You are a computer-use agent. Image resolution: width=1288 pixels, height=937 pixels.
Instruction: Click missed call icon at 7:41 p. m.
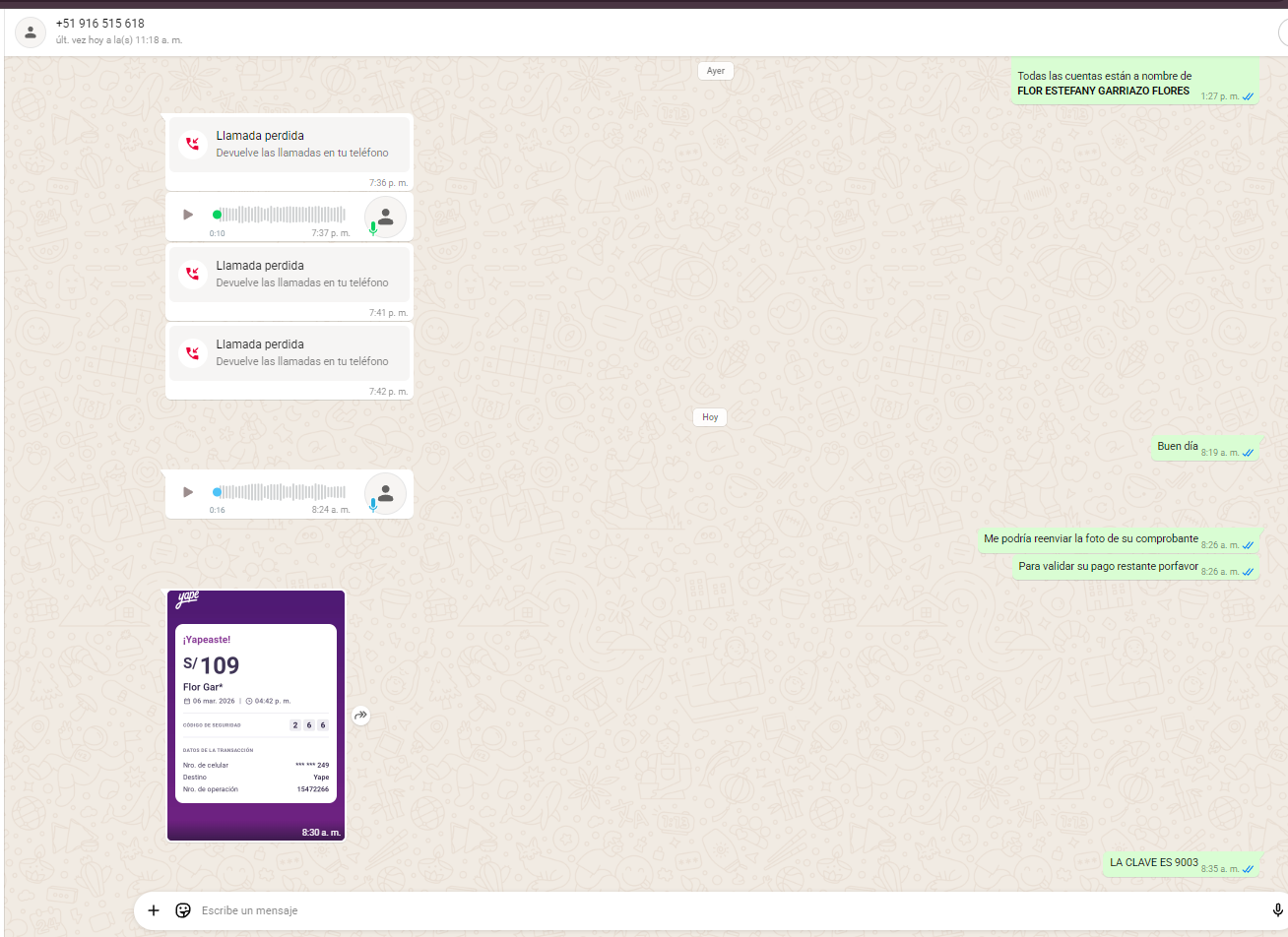pyautogui.click(x=193, y=274)
